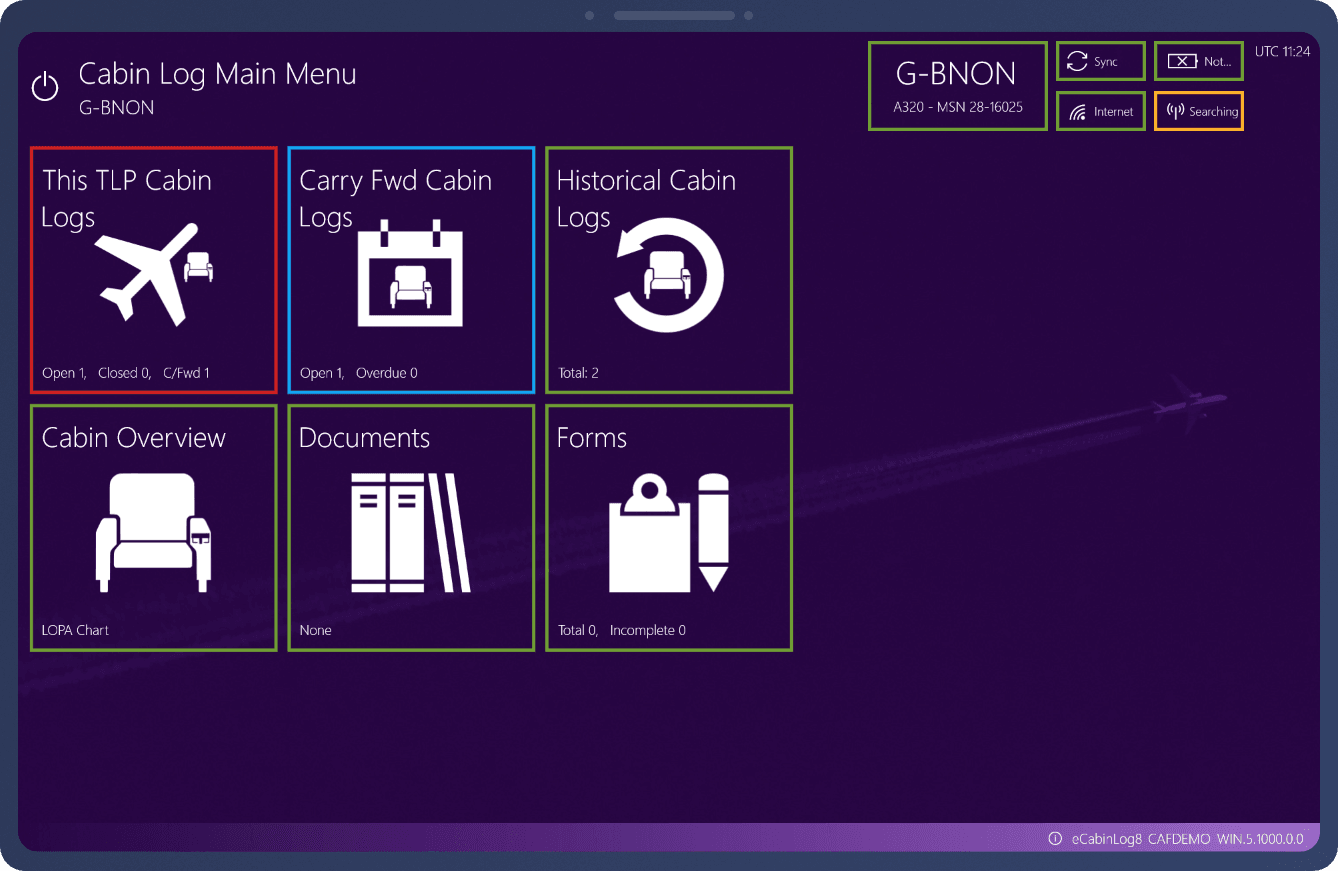Click the Sync arrows icon

1077,62
